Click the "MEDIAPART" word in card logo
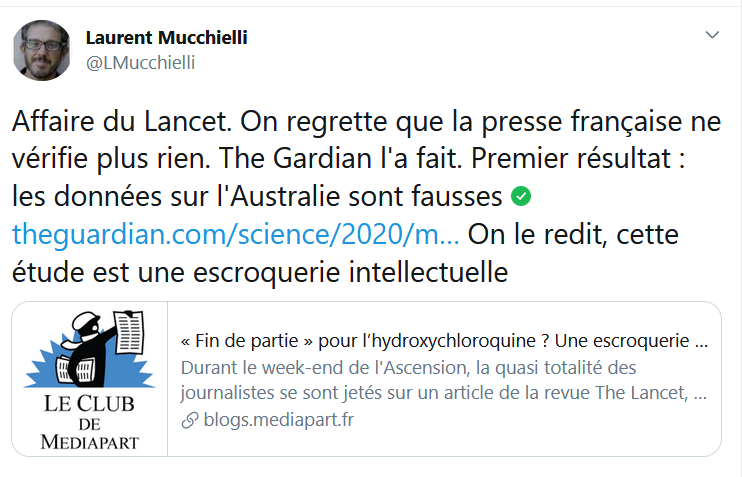742x477 pixels. [x=90, y=442]
